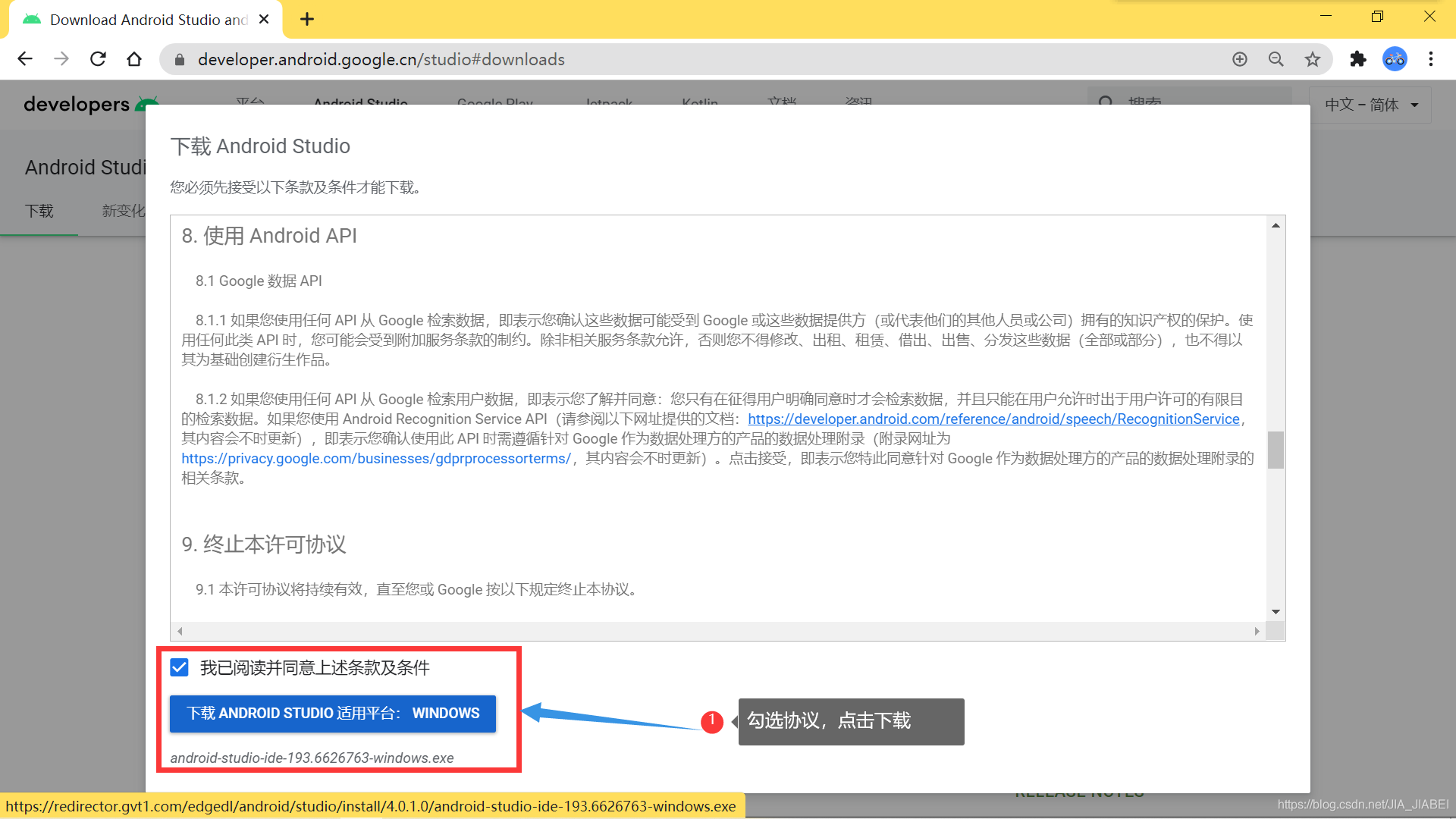Screen dimensions: 1456x819
Task: Click the install/add circle-plus icon in address bar
Action: [x=1240, y=59]
